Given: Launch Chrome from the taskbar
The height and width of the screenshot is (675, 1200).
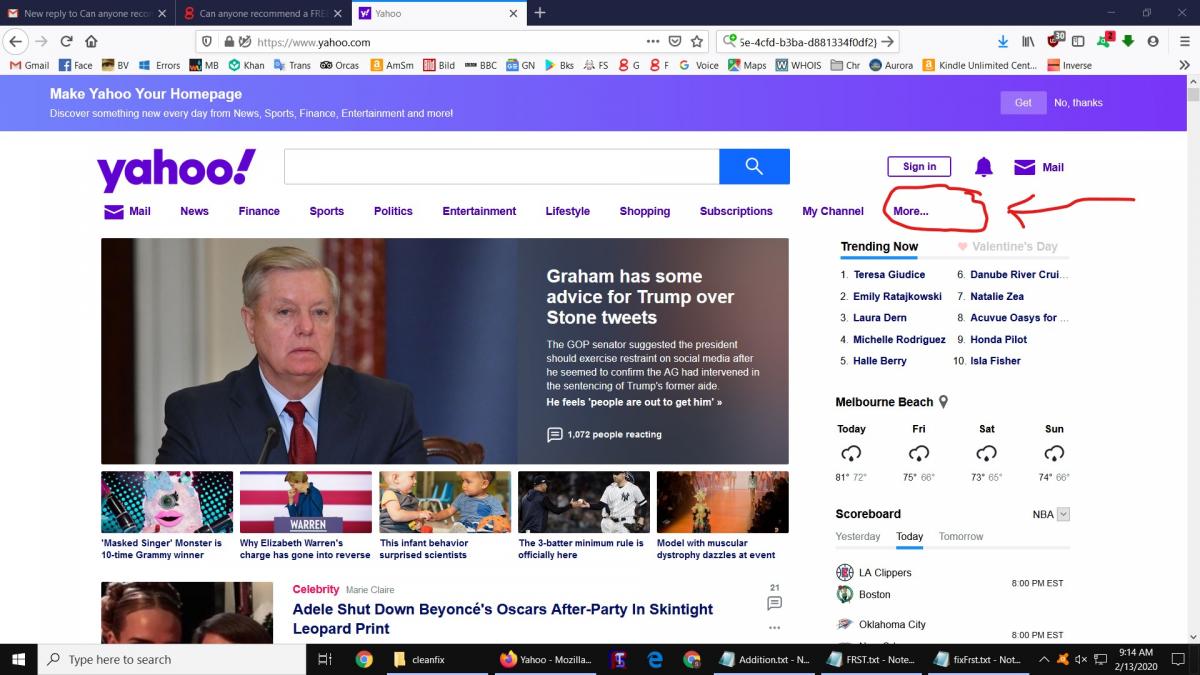Looking at the screenshot, I should click(x=364, y=659).
